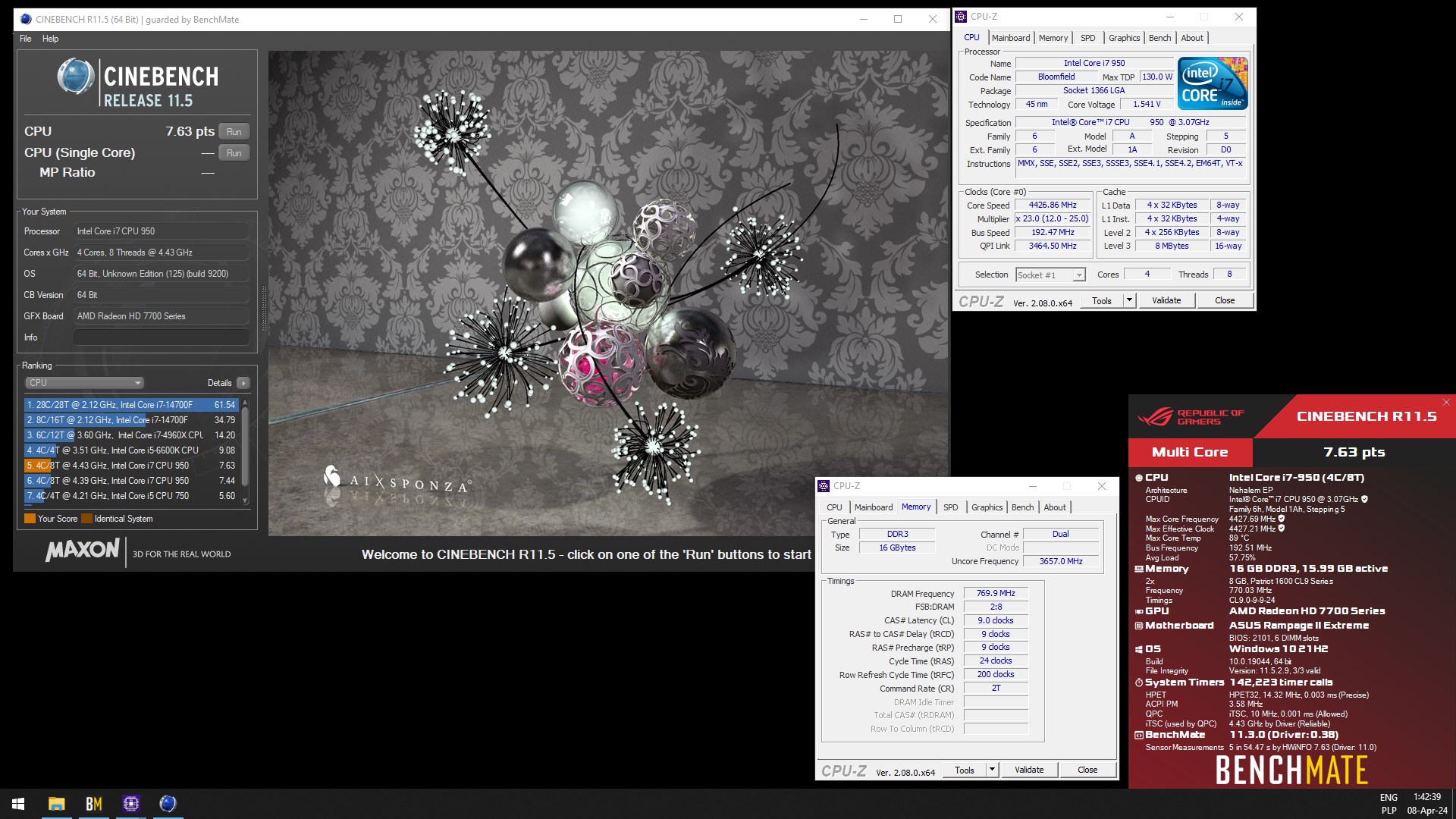Open Bench tab in top CPU-Z
The image size is (1456, 819).
click(x=1159, y=38)
